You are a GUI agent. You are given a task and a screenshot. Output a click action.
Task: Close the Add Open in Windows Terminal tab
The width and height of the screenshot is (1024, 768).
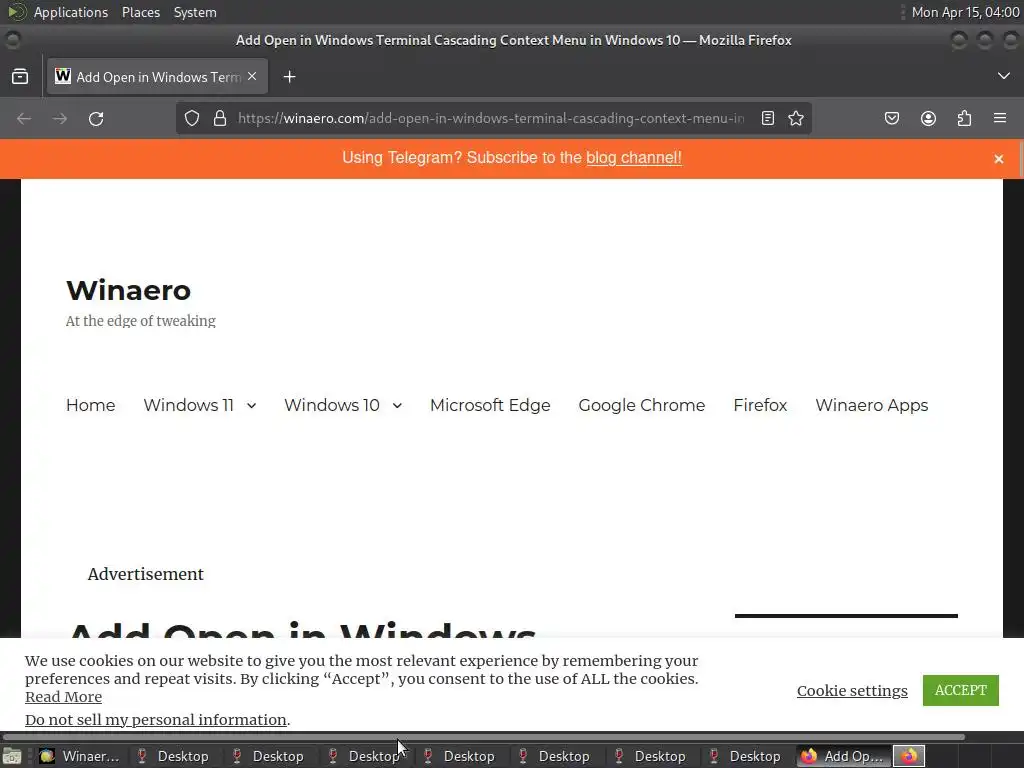(x=252, y=76)
